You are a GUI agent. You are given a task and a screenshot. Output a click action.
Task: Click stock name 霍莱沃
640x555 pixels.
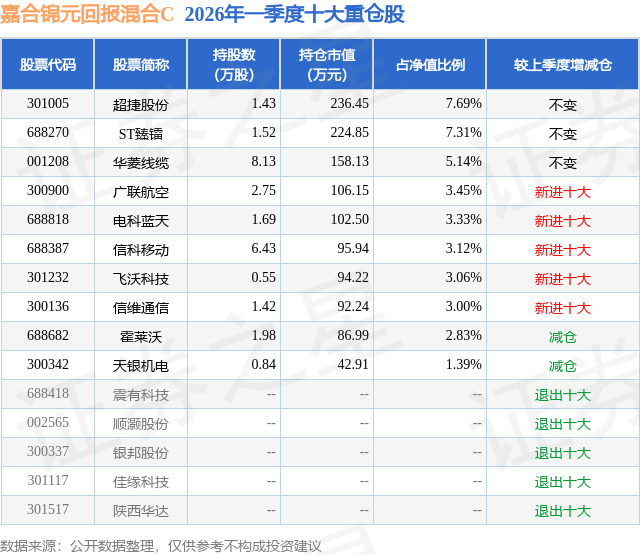coord(141,337)
